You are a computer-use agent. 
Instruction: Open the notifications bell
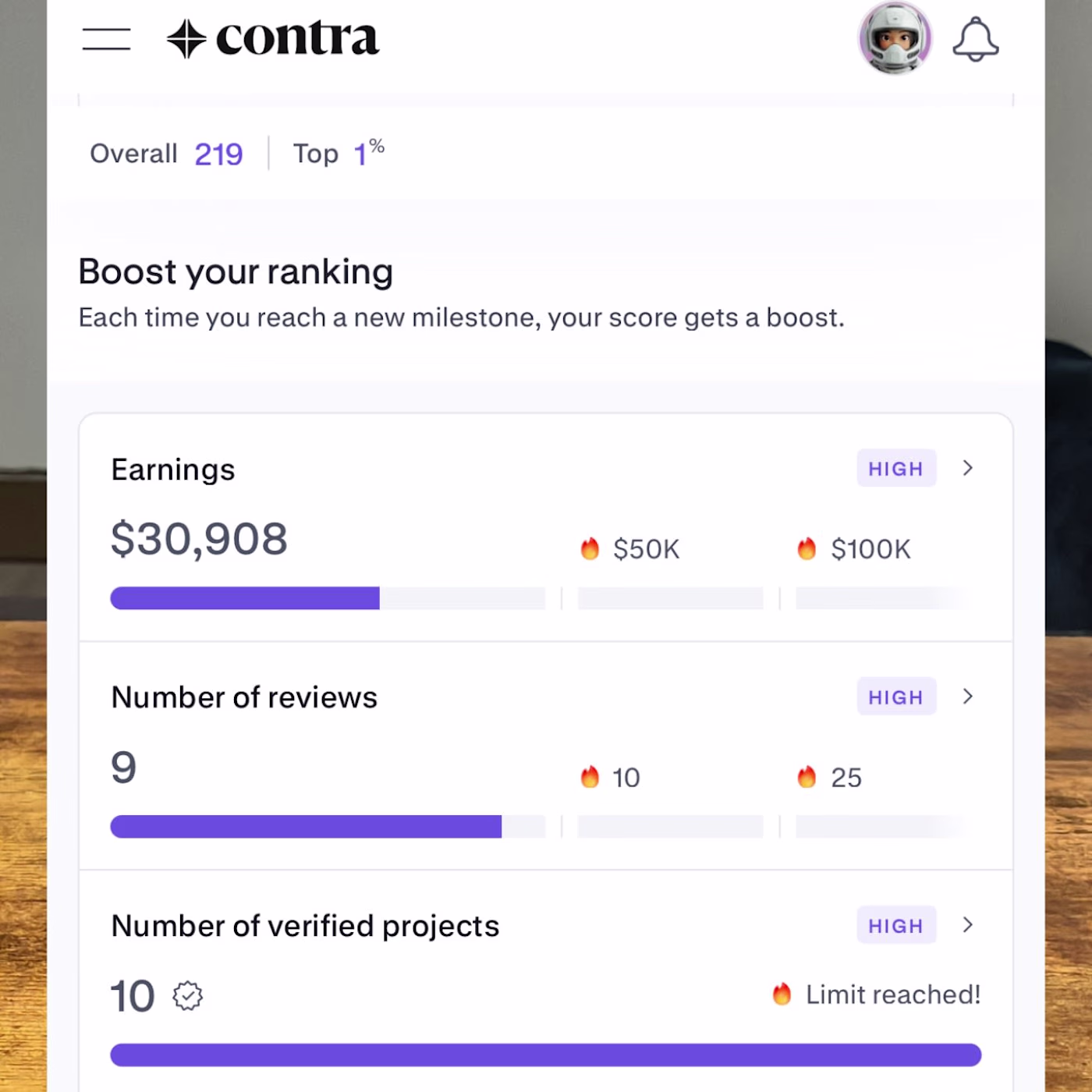tap(975, 39)
